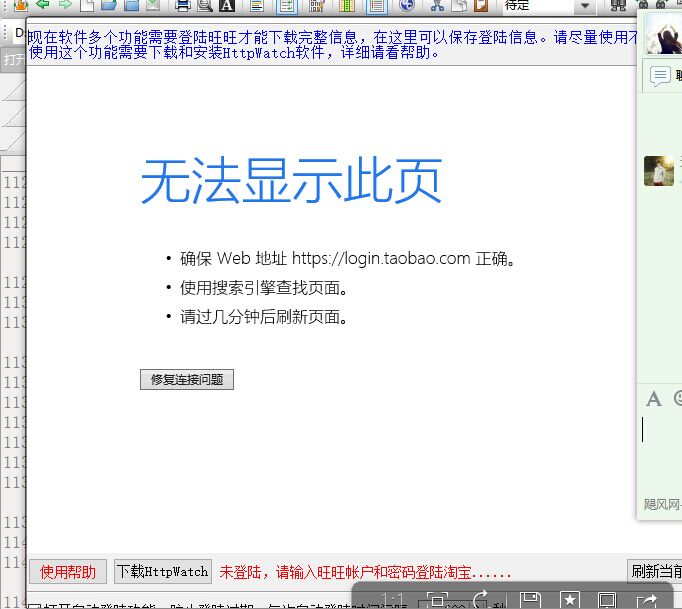
Task: Click the share arrow icon in viewer bar
Action: coord(646,601)
